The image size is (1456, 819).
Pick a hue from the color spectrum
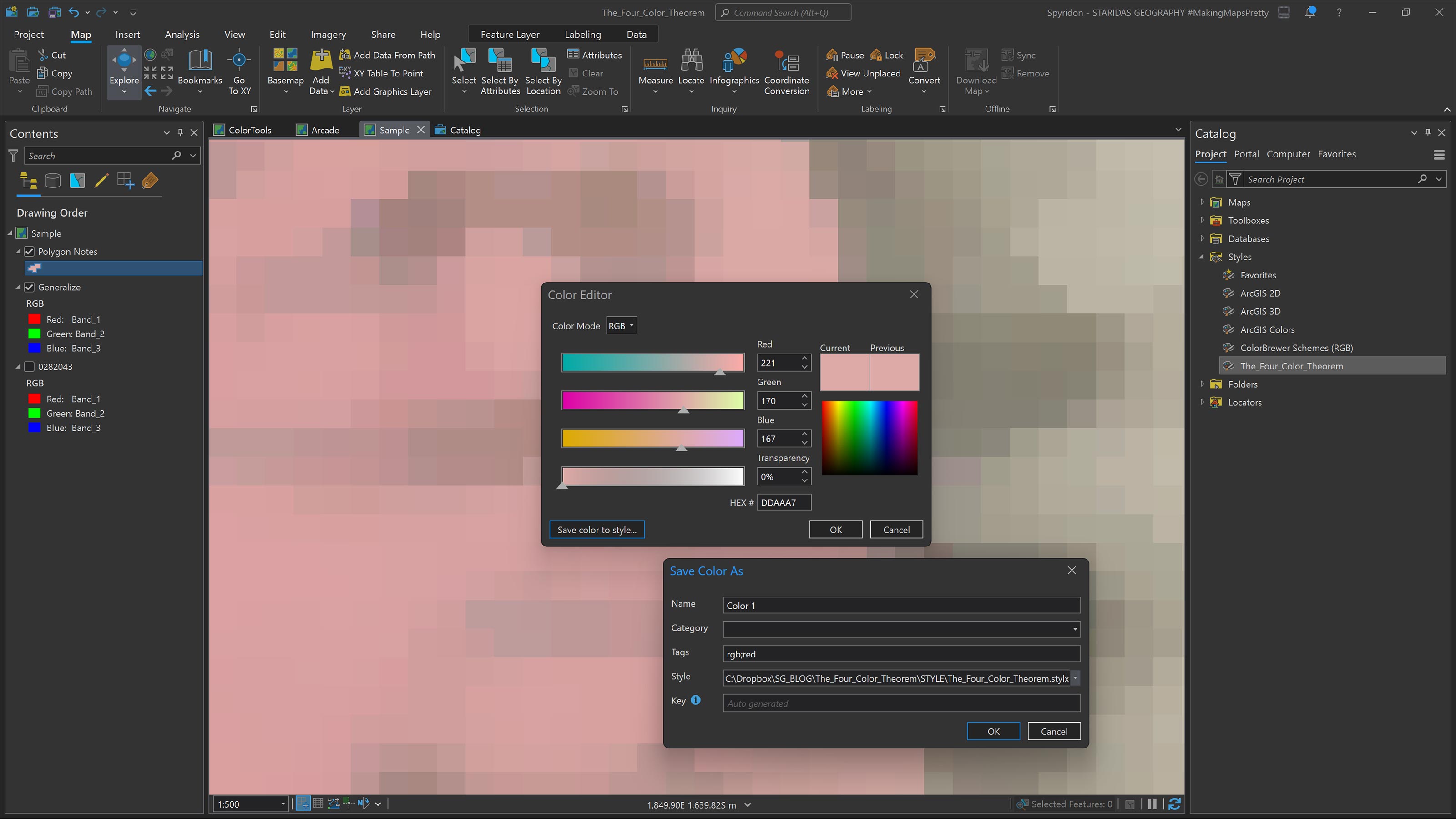(870, 438)
